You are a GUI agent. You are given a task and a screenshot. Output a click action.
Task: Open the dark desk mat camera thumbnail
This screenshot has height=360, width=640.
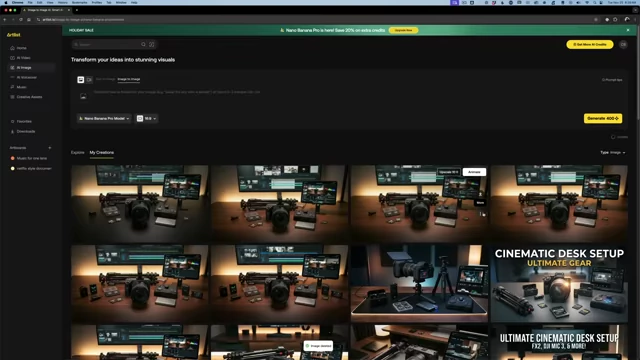point(419,284)
